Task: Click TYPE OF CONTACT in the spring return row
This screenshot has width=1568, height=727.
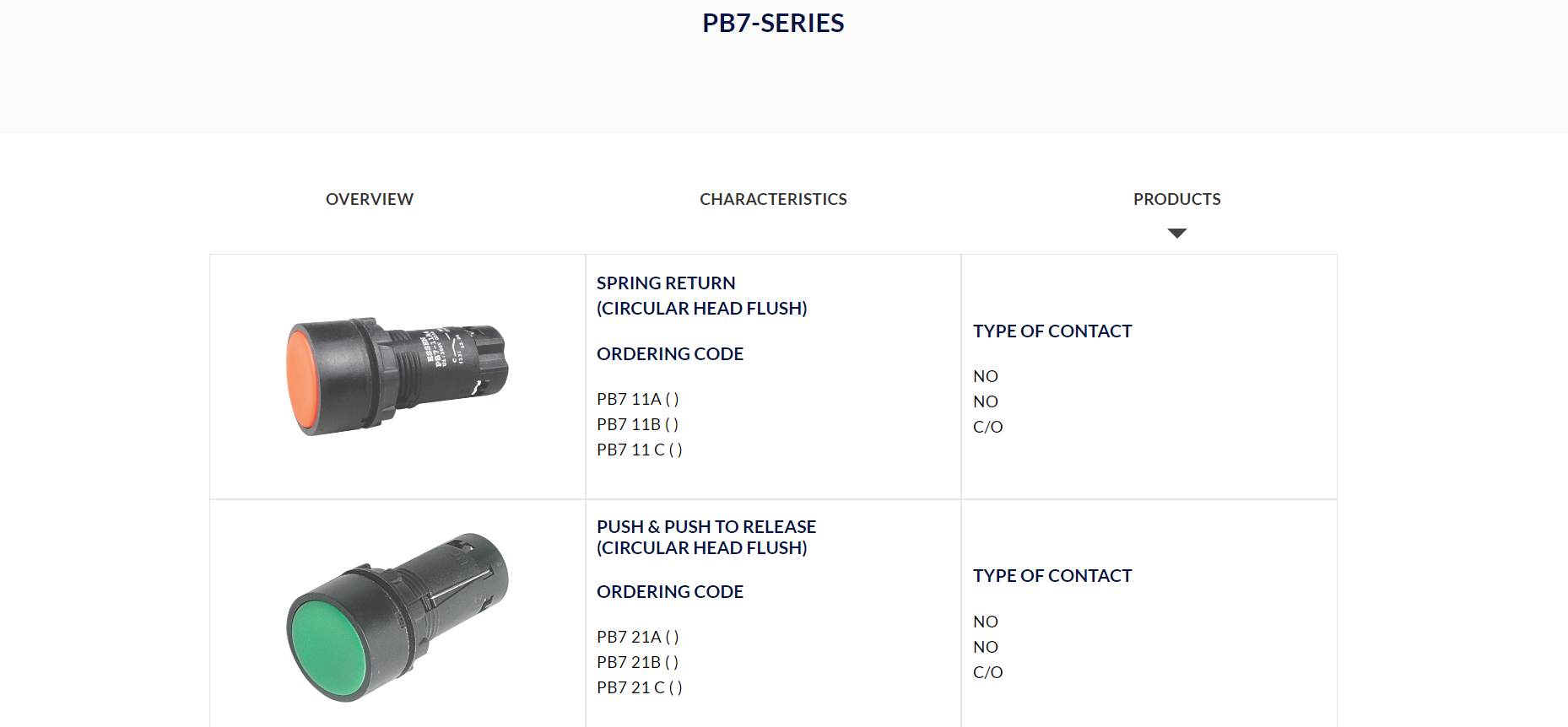Action: tap(1052, 331)
